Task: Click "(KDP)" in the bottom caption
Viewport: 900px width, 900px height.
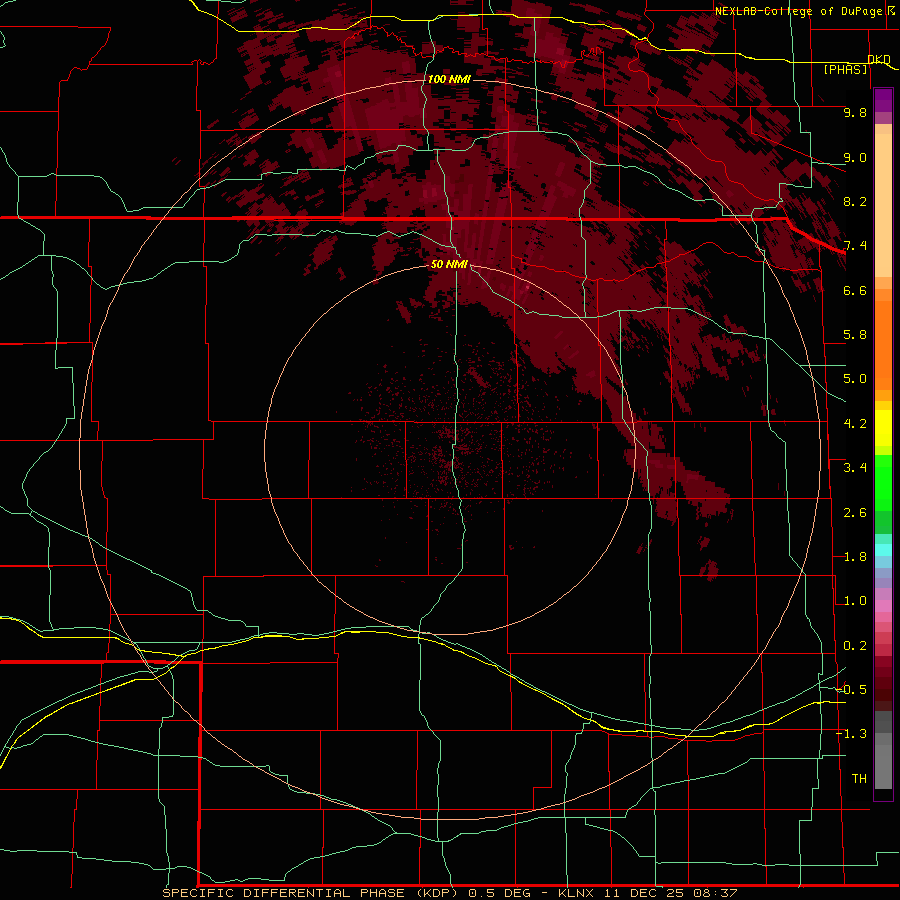Action: 436,893
